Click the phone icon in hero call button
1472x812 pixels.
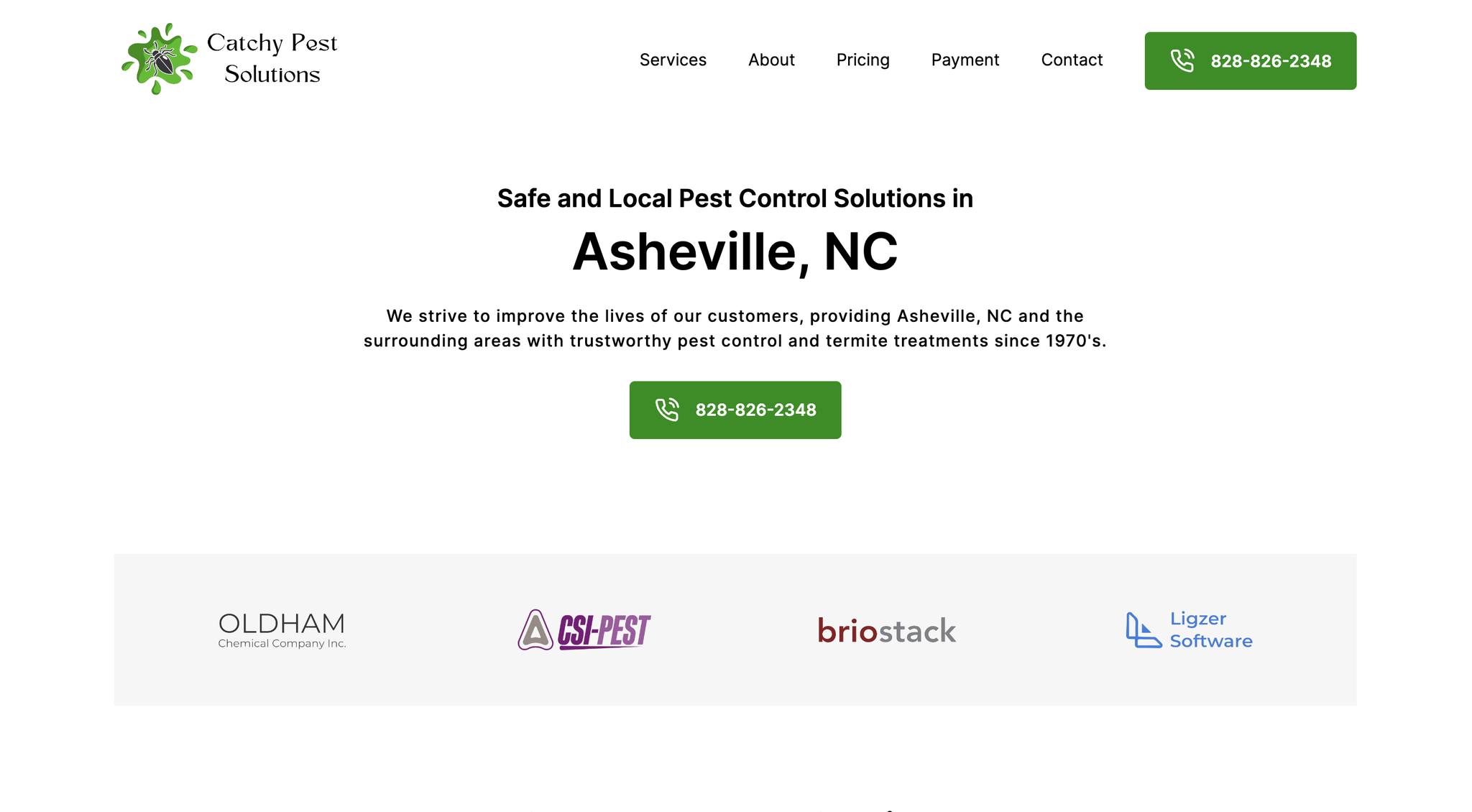tap(667, 410)
